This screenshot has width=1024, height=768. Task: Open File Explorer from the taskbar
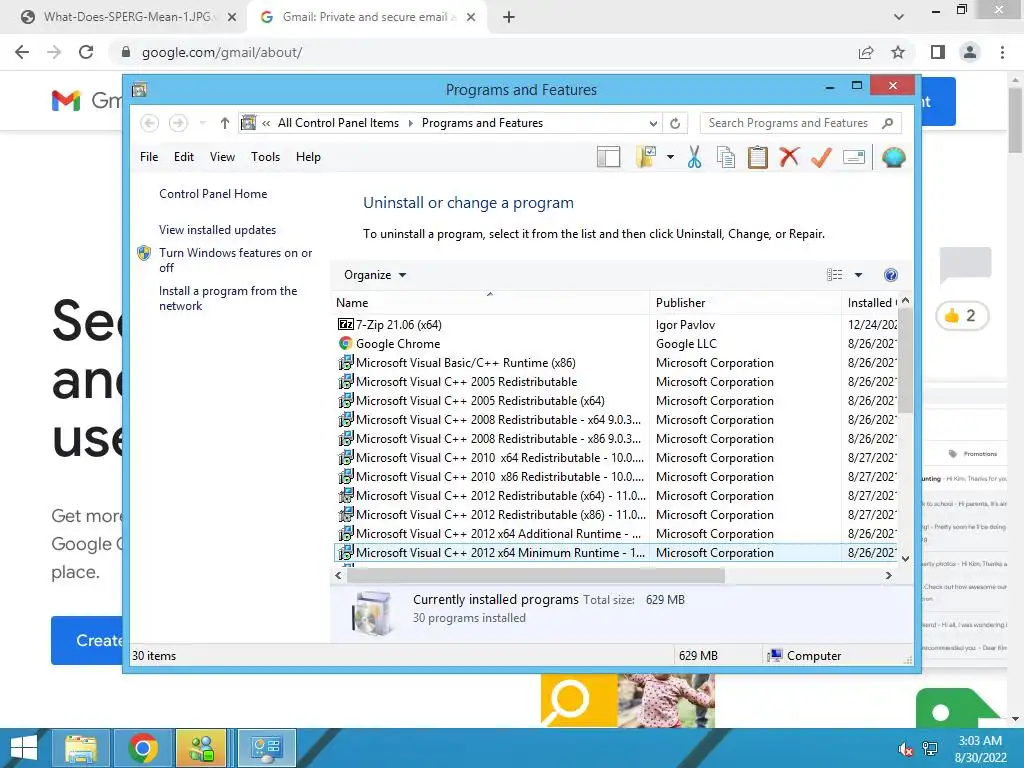pos(81,748)
